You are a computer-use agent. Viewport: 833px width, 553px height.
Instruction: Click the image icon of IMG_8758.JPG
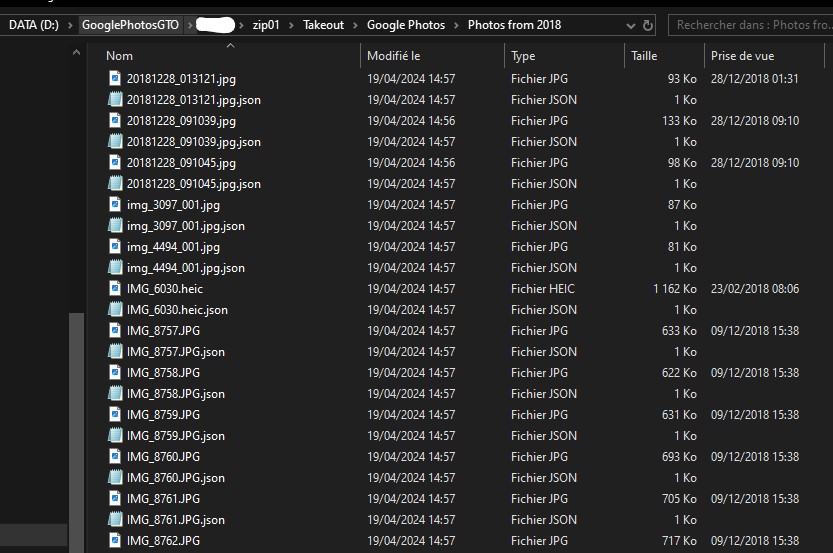pyautogui.click(x=115, y=372)
